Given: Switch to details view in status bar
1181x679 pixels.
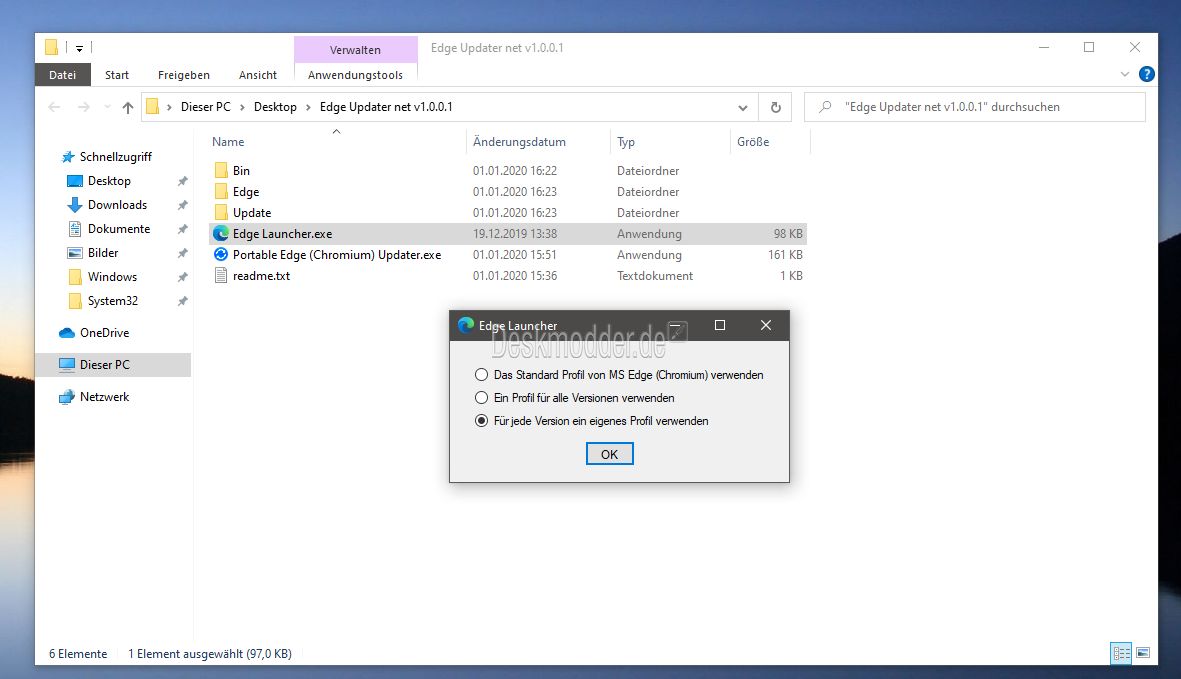Looking at the screenshot, I should tap(1121, 653).
